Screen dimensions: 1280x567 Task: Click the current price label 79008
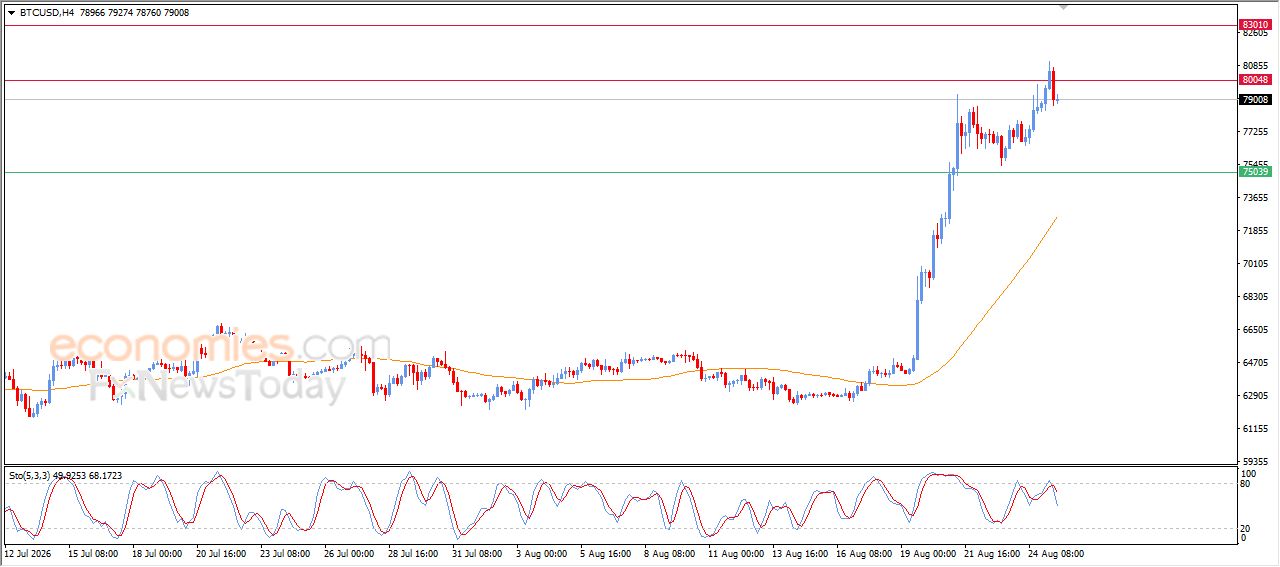click(x=1255, y=100)
